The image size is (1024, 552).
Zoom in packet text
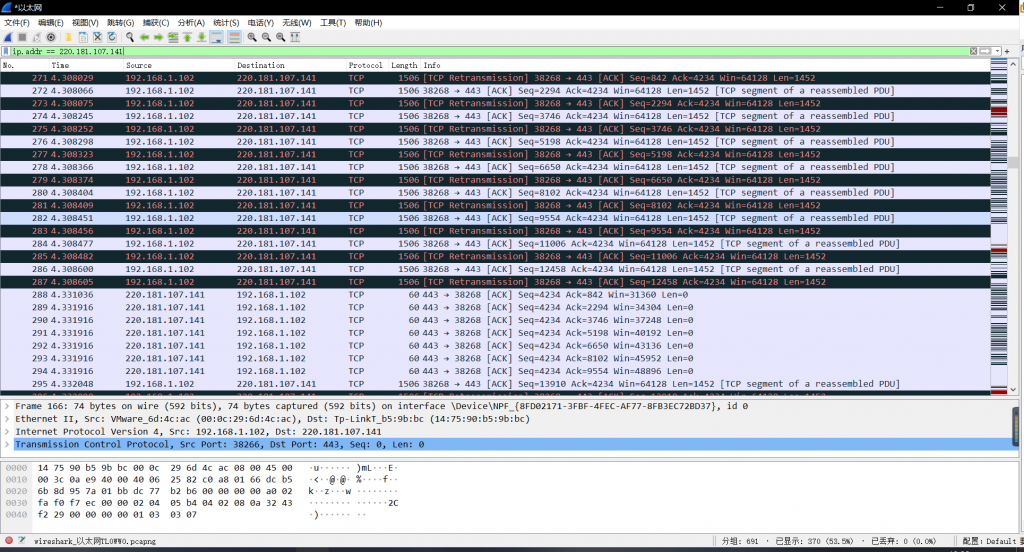click(252, 37)
